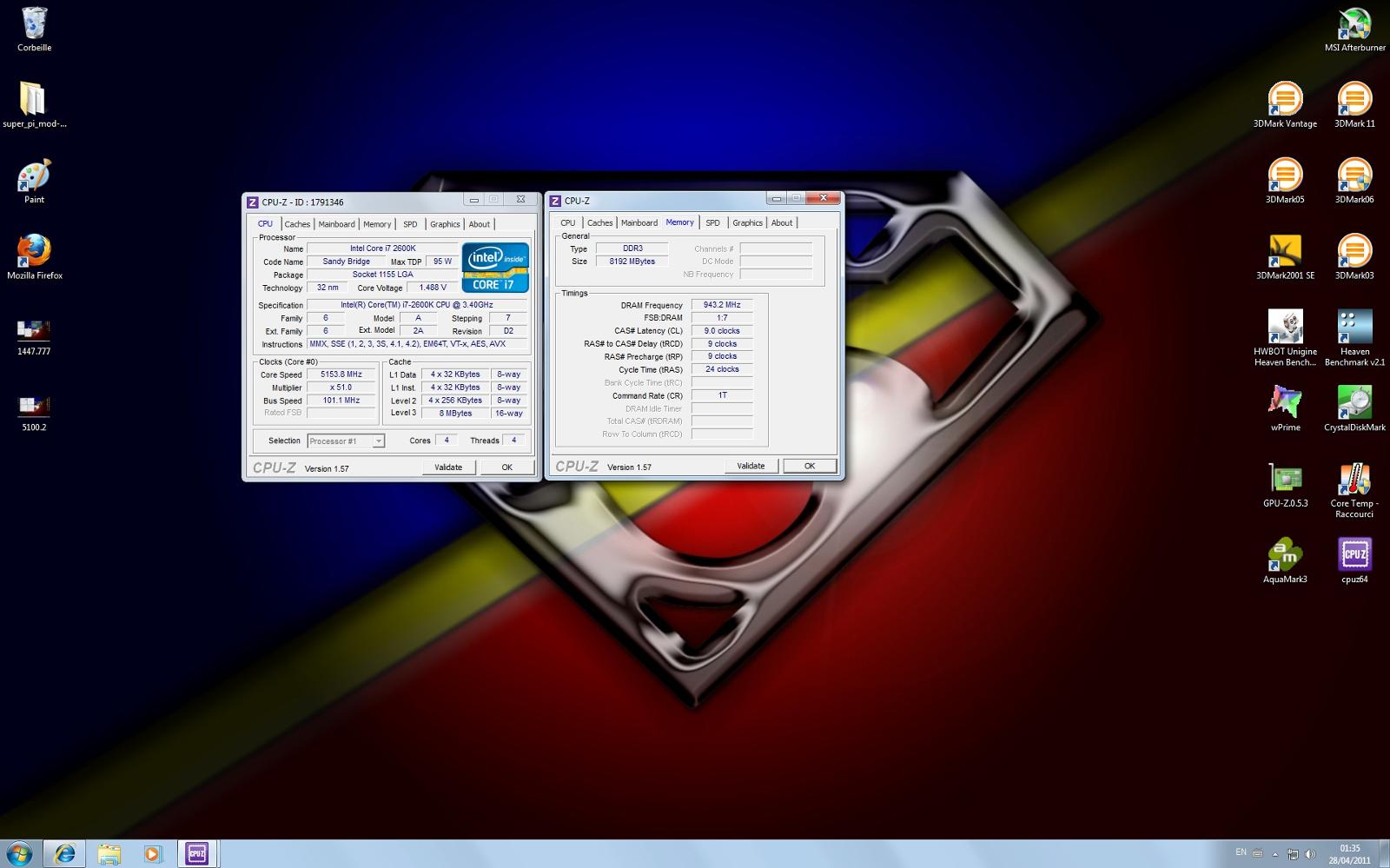Click the FSB:DRAM 1:7 value

tap(722, 318)
